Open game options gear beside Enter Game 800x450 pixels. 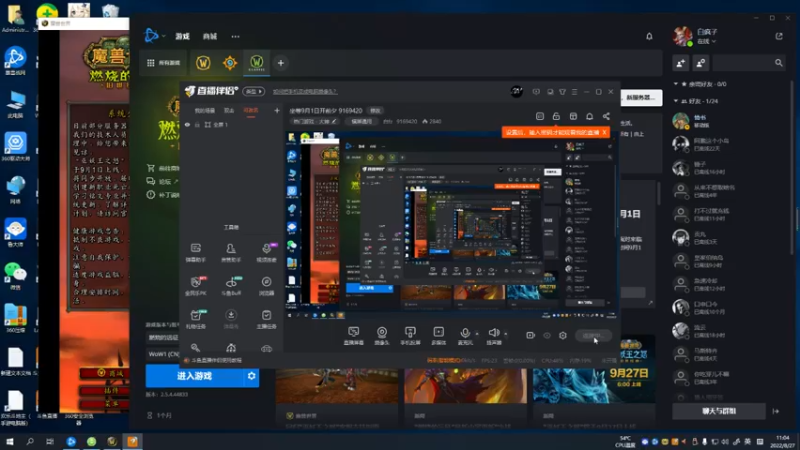coord(252,376)
